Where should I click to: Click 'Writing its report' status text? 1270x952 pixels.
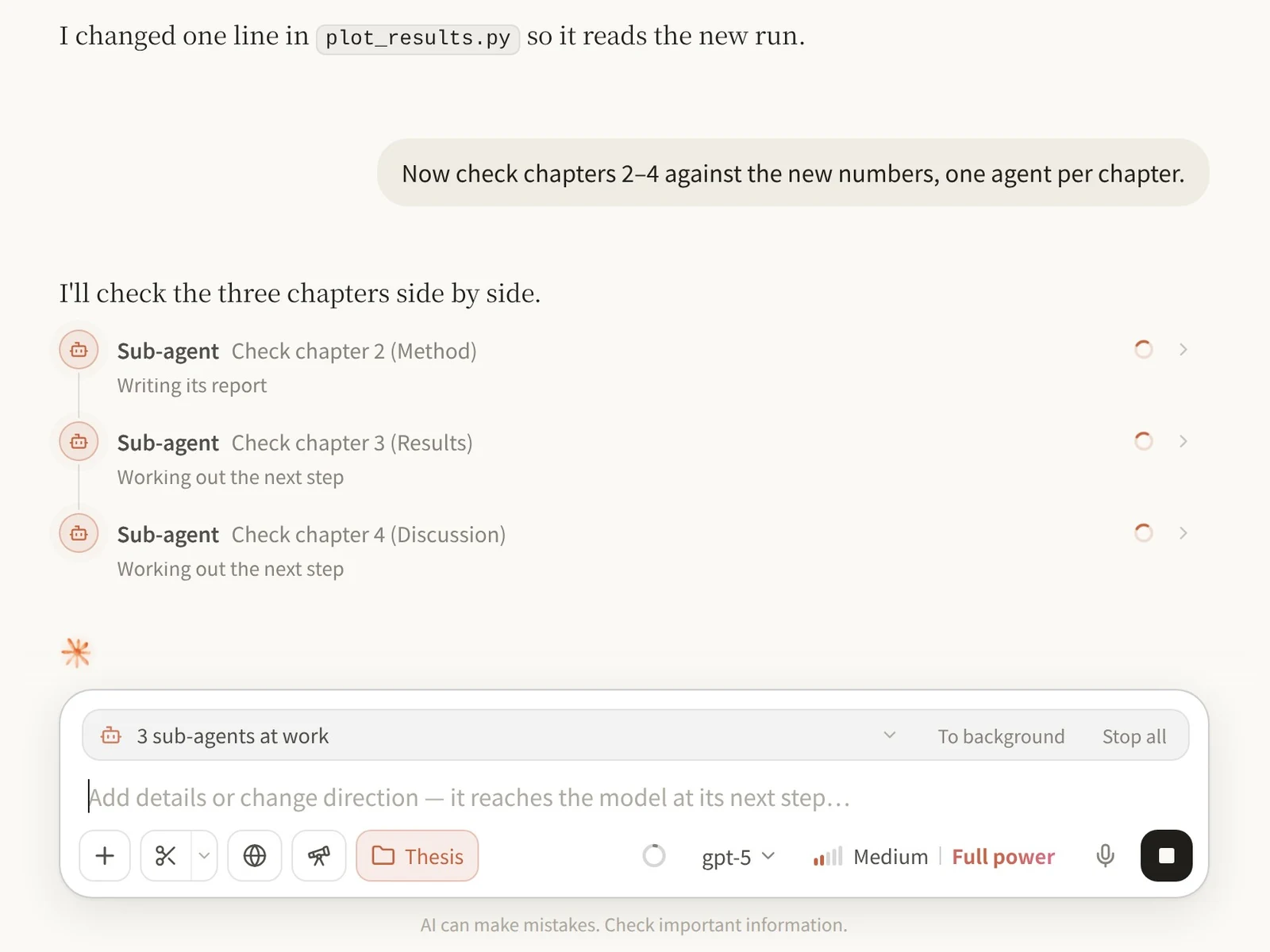[192, 386]
